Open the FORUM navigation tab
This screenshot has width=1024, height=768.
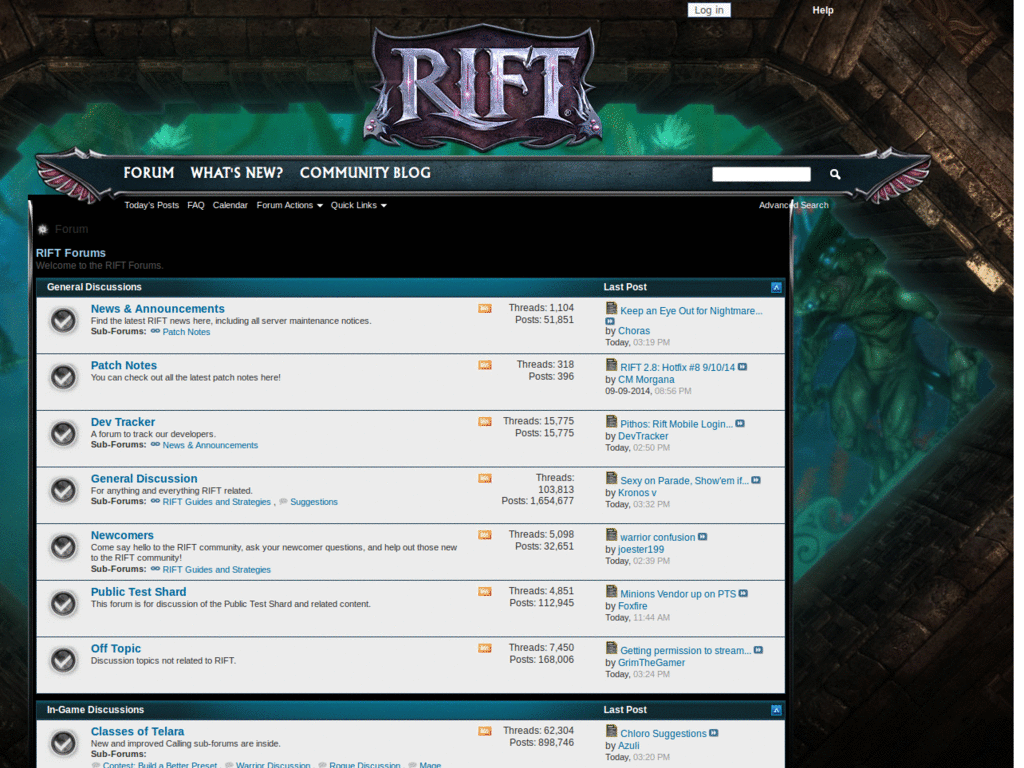pos(149,173)
